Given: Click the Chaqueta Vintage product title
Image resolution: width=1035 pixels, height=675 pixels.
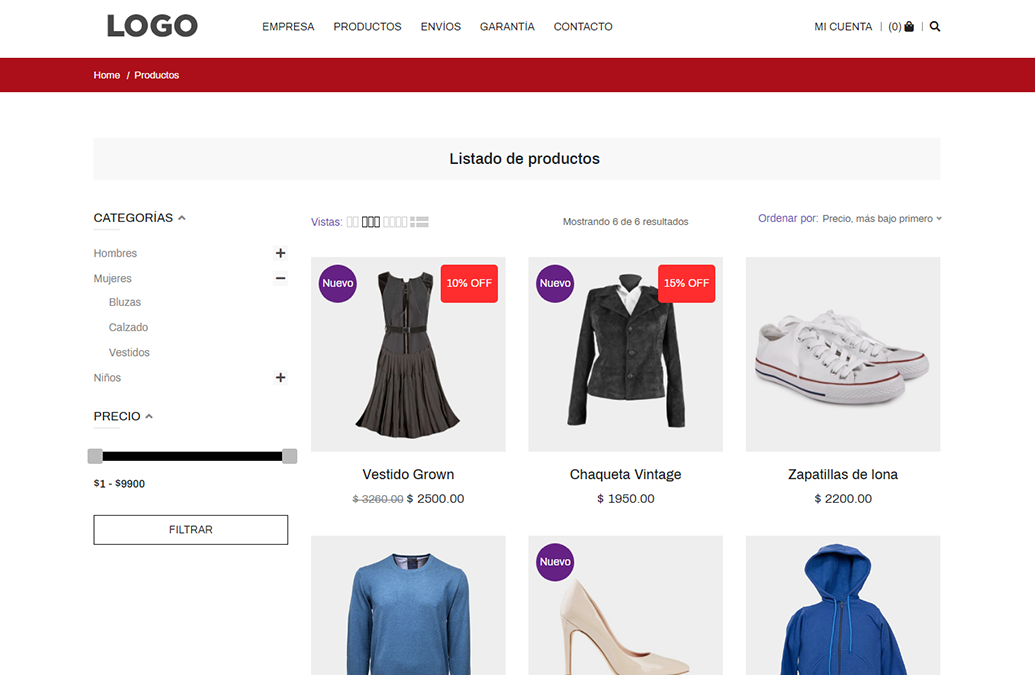Looking at the screenshot, I should tap(625, 474).
